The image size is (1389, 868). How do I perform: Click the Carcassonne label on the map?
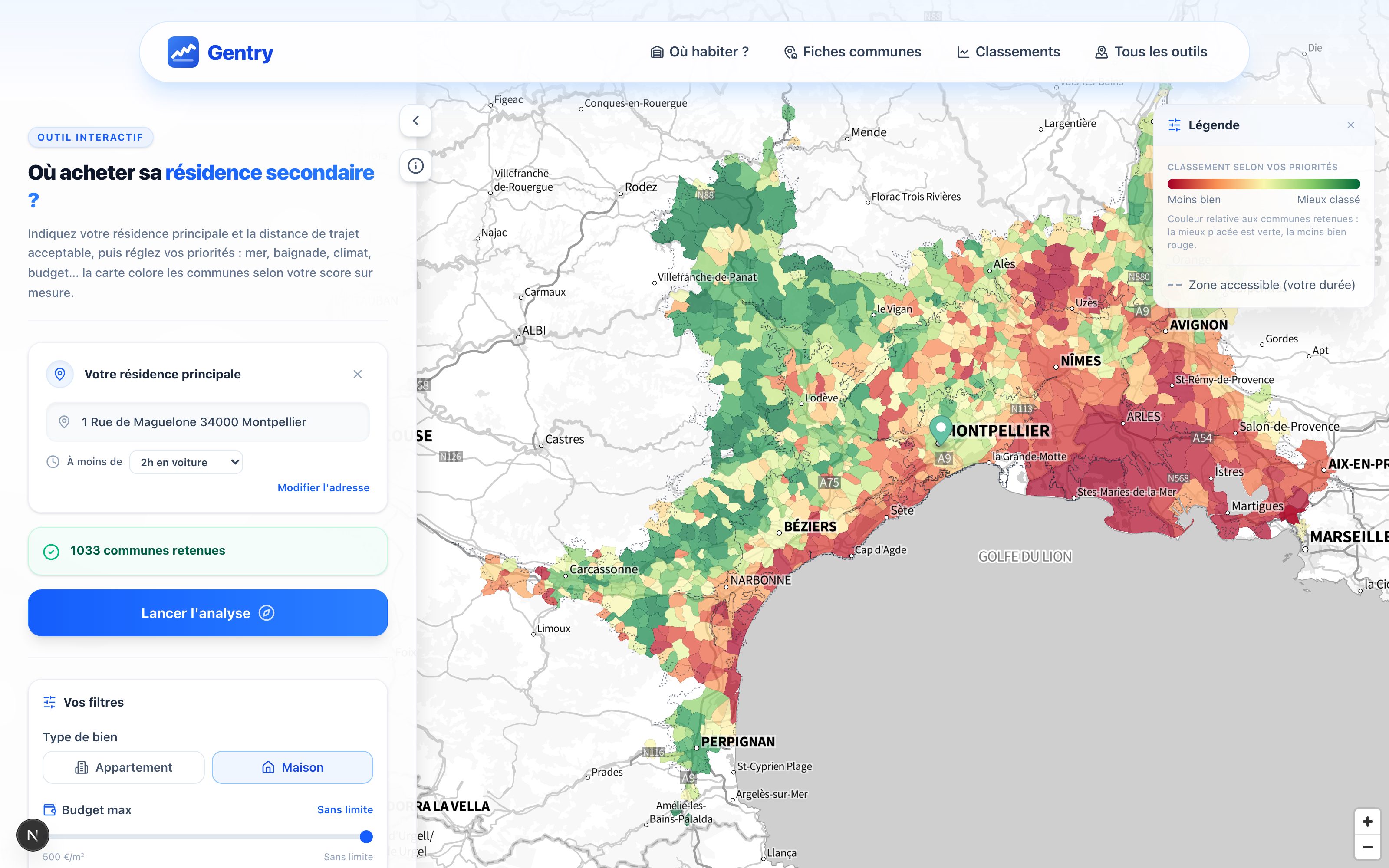click(603, 569)
